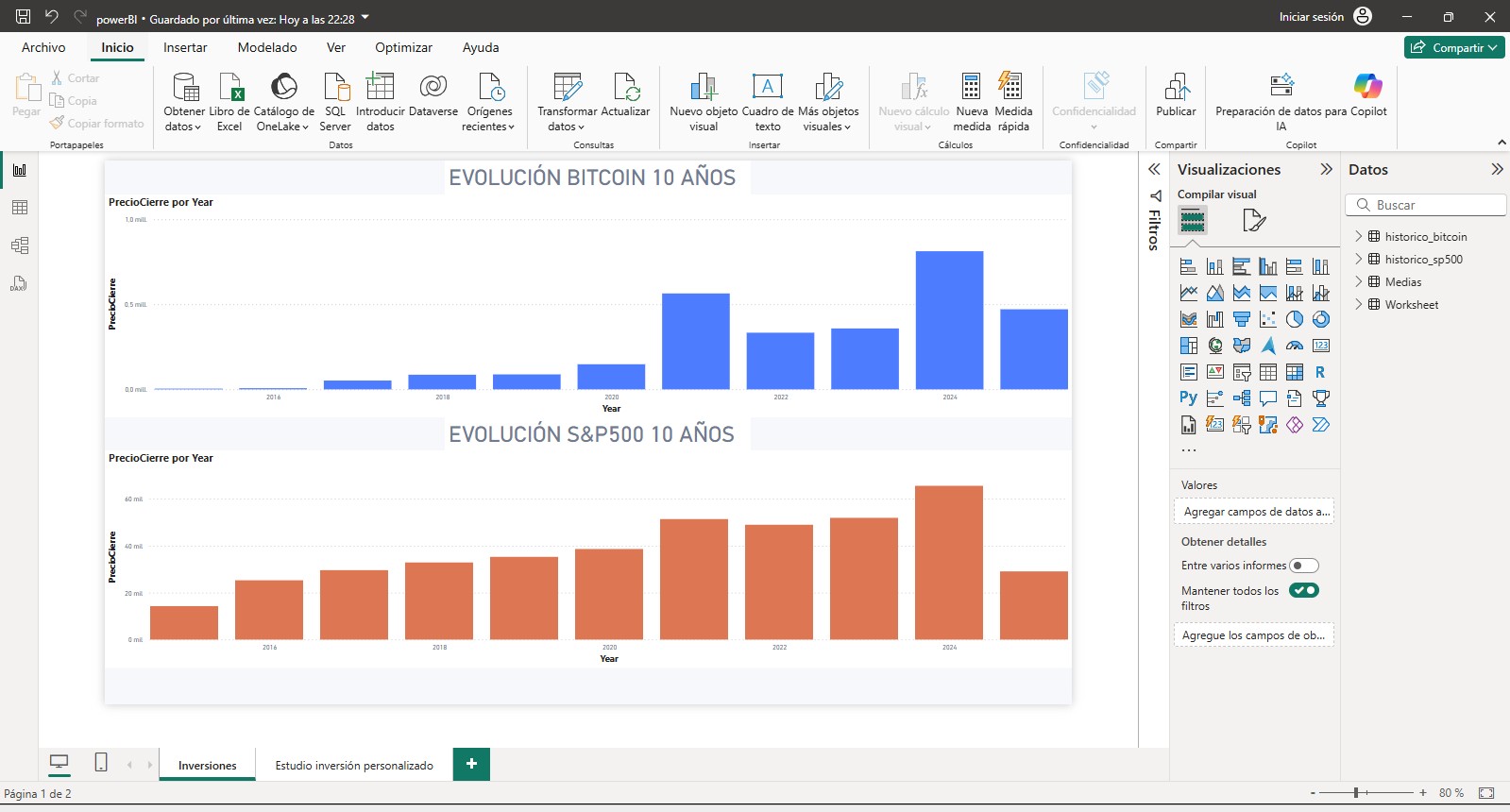This screenshot has height=812, width=1510.
Task: Click Iniciar sesión
Action: click(x=1311, y=17)
